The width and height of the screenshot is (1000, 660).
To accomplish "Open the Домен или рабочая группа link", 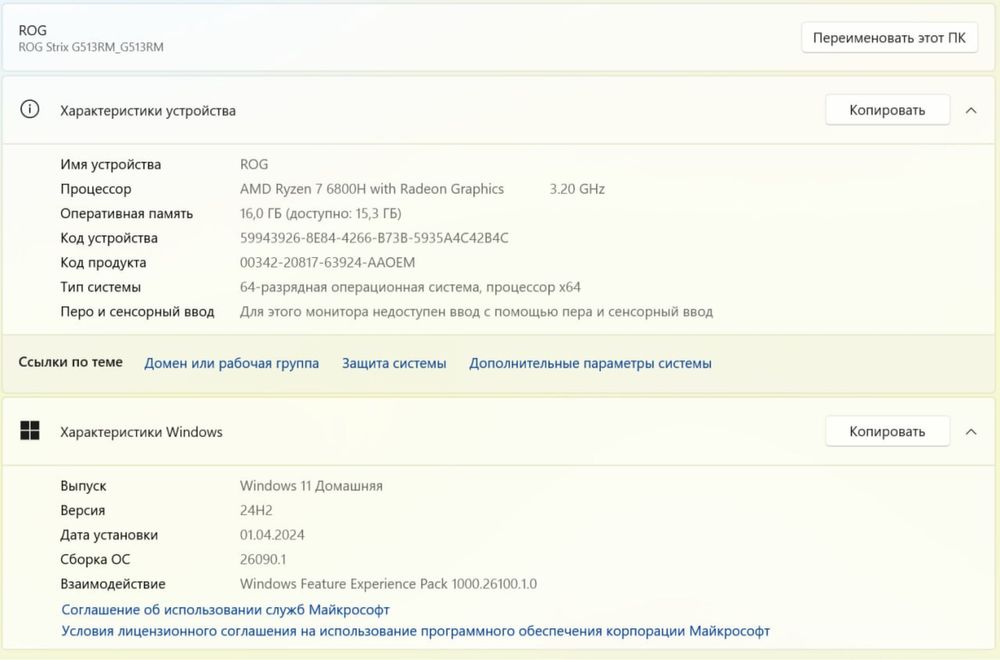I will (231, 363).
